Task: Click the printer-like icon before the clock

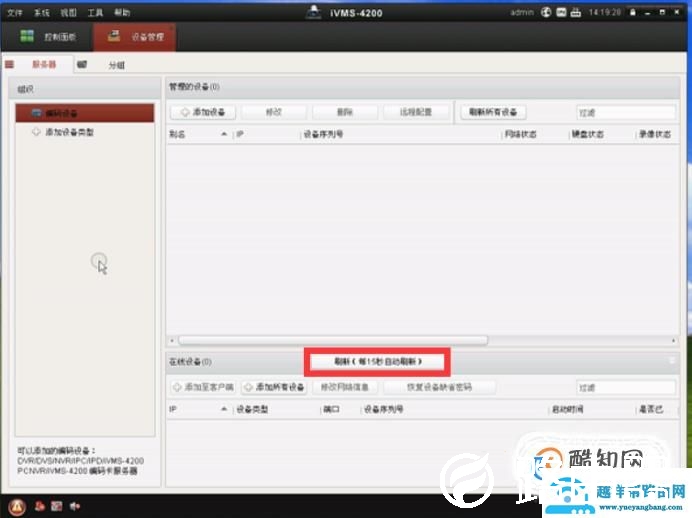Action: [576, 12]
